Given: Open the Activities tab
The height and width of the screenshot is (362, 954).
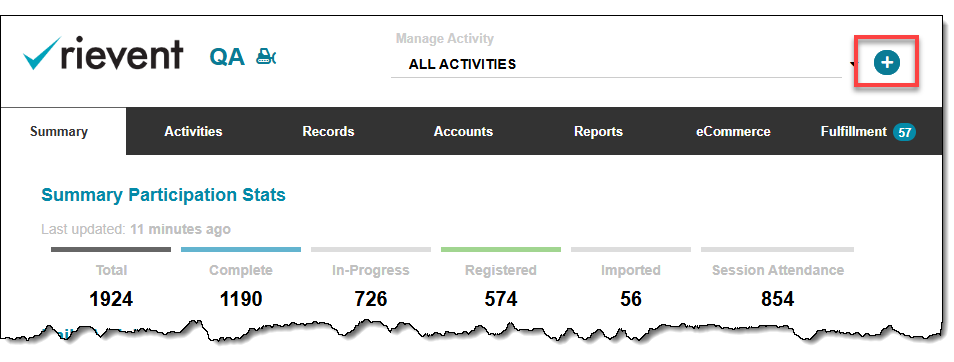Looking at the screenshot, I should click(x=193, y=131).
